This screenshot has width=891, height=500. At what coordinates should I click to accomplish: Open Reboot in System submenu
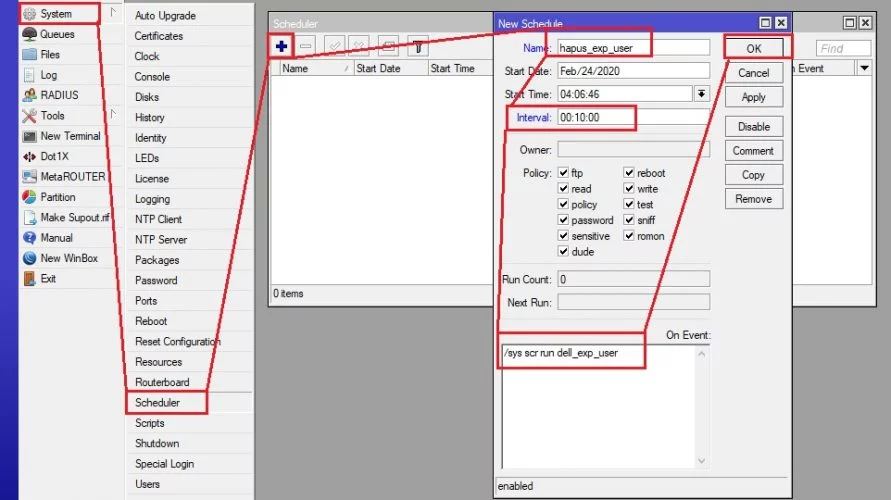[x=151, y=321]
